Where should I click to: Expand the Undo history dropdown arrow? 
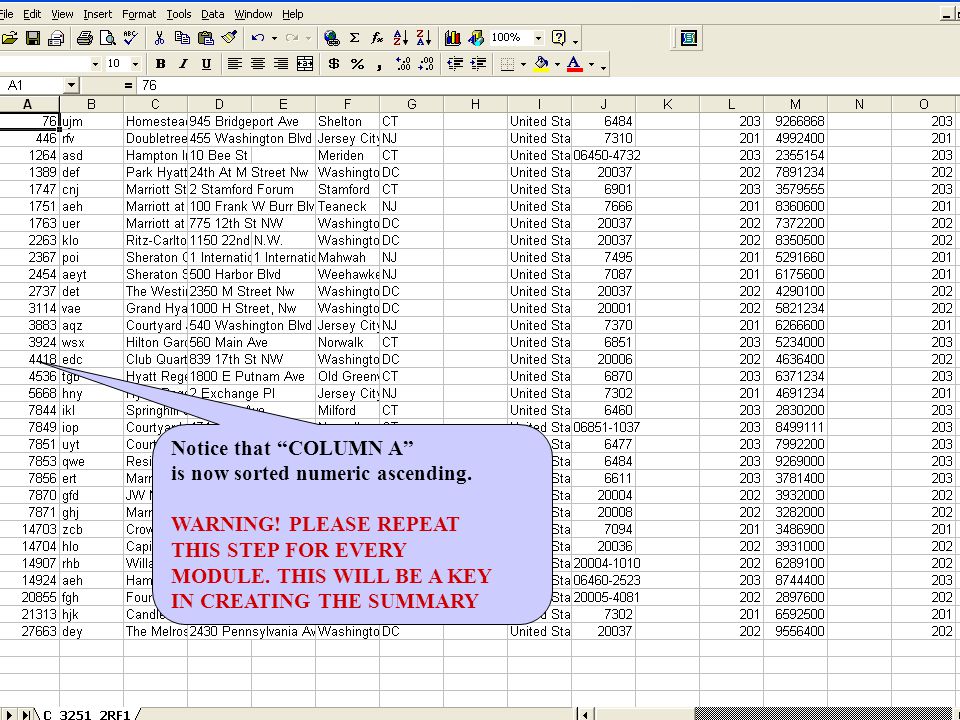(274, 39)
